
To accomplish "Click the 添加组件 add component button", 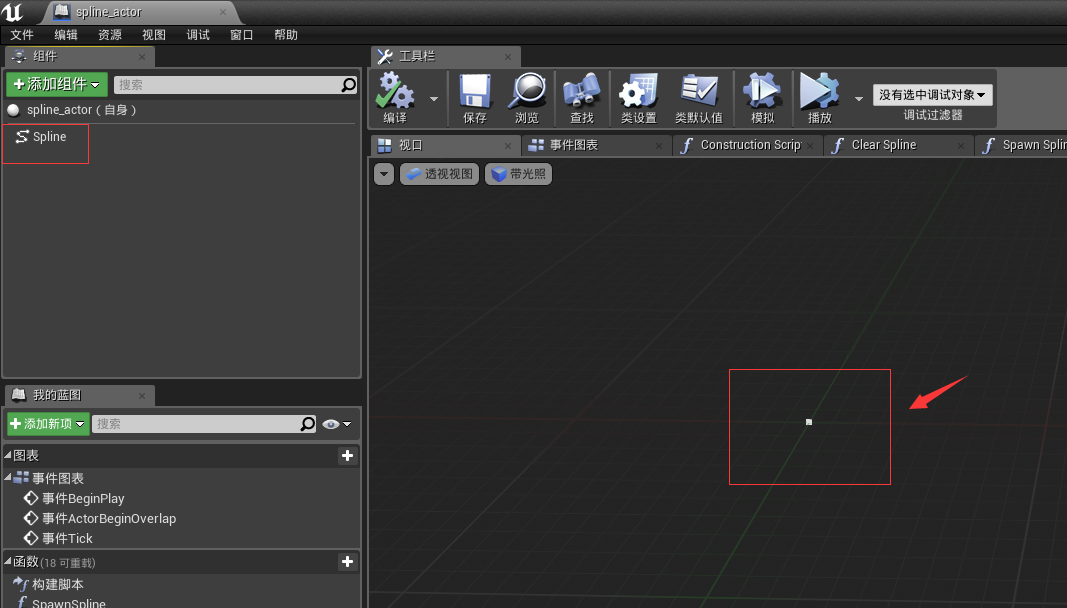I will point(56,84).
